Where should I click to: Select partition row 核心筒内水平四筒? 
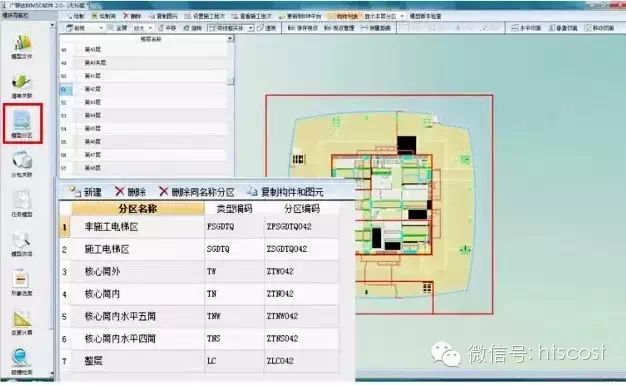point(199,339)
